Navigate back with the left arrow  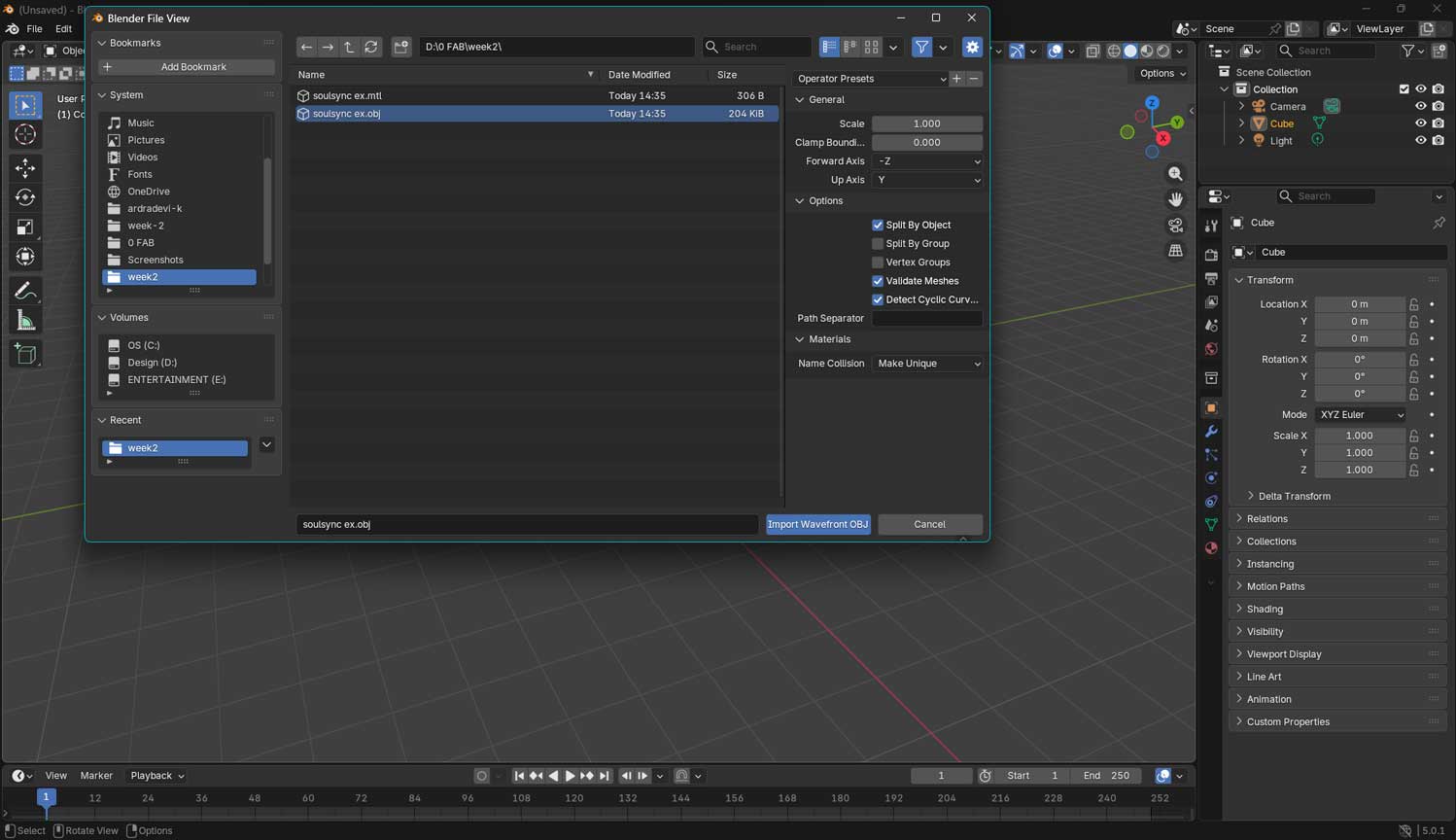point(306,47)
